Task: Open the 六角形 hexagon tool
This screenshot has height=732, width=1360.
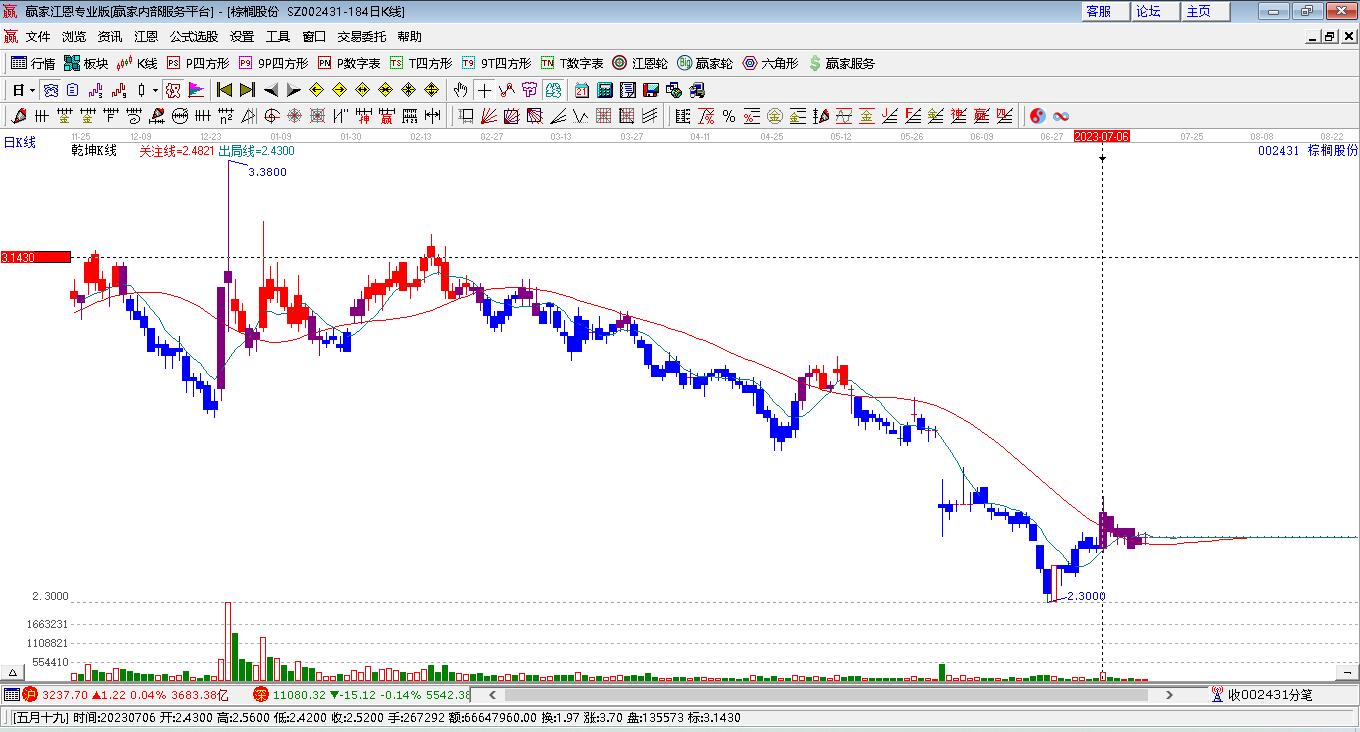Action: (770, 63)
